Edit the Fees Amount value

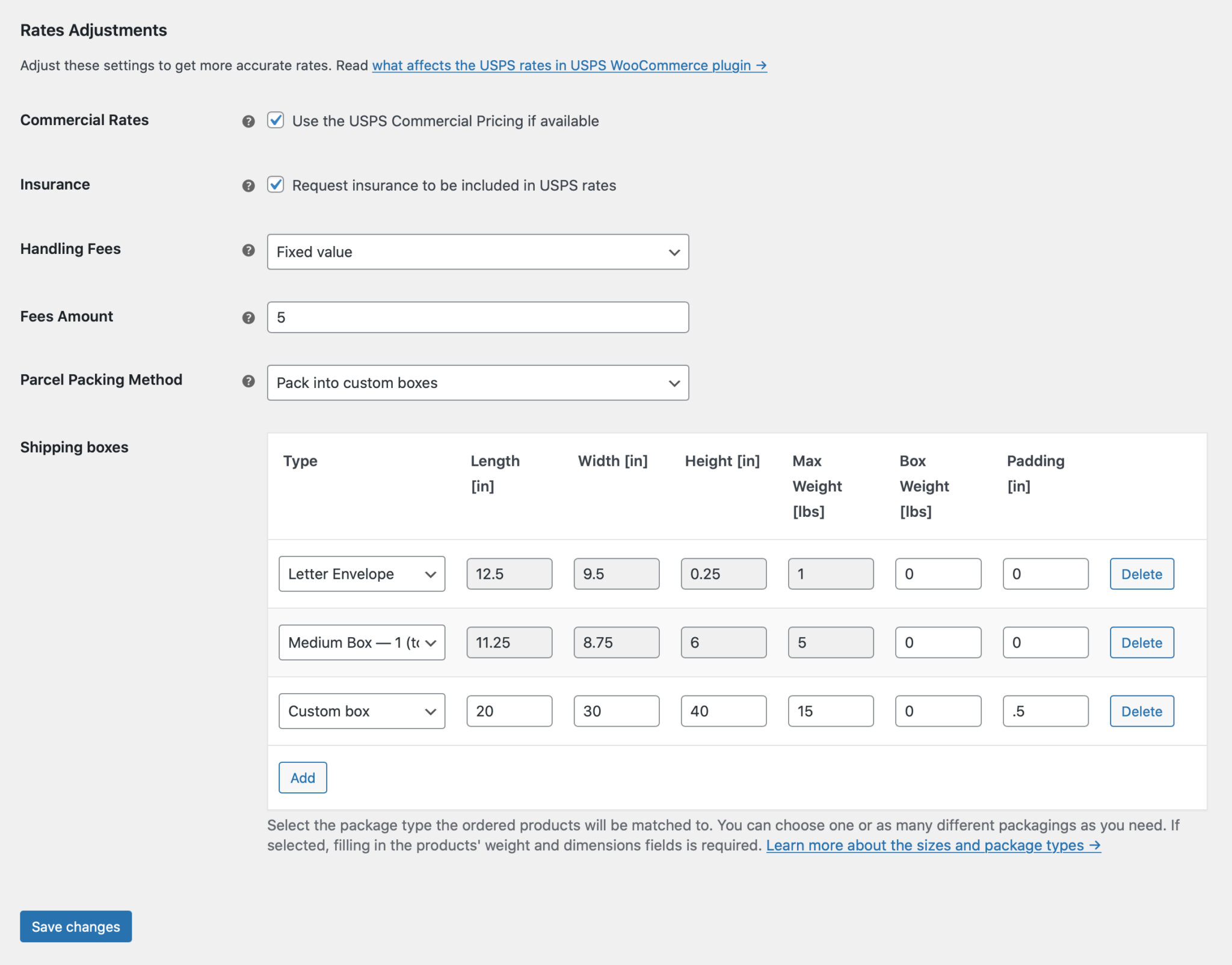478,317
